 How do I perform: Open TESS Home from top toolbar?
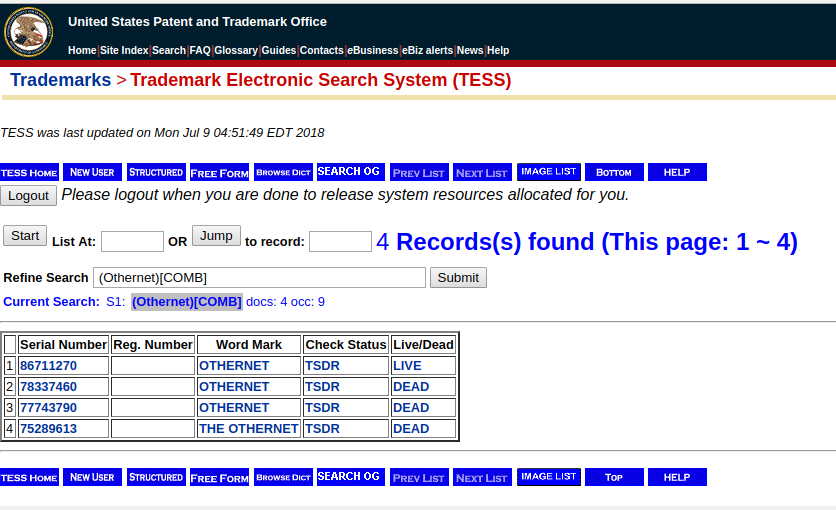[29, 172]
